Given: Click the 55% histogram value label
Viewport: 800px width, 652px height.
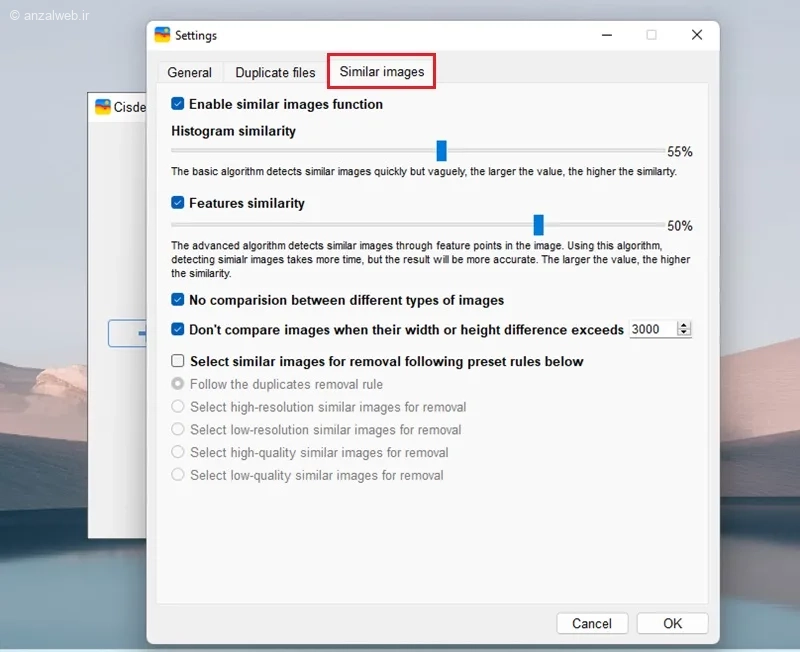Looking at the screenshot, I should click(x=680, y=152).
